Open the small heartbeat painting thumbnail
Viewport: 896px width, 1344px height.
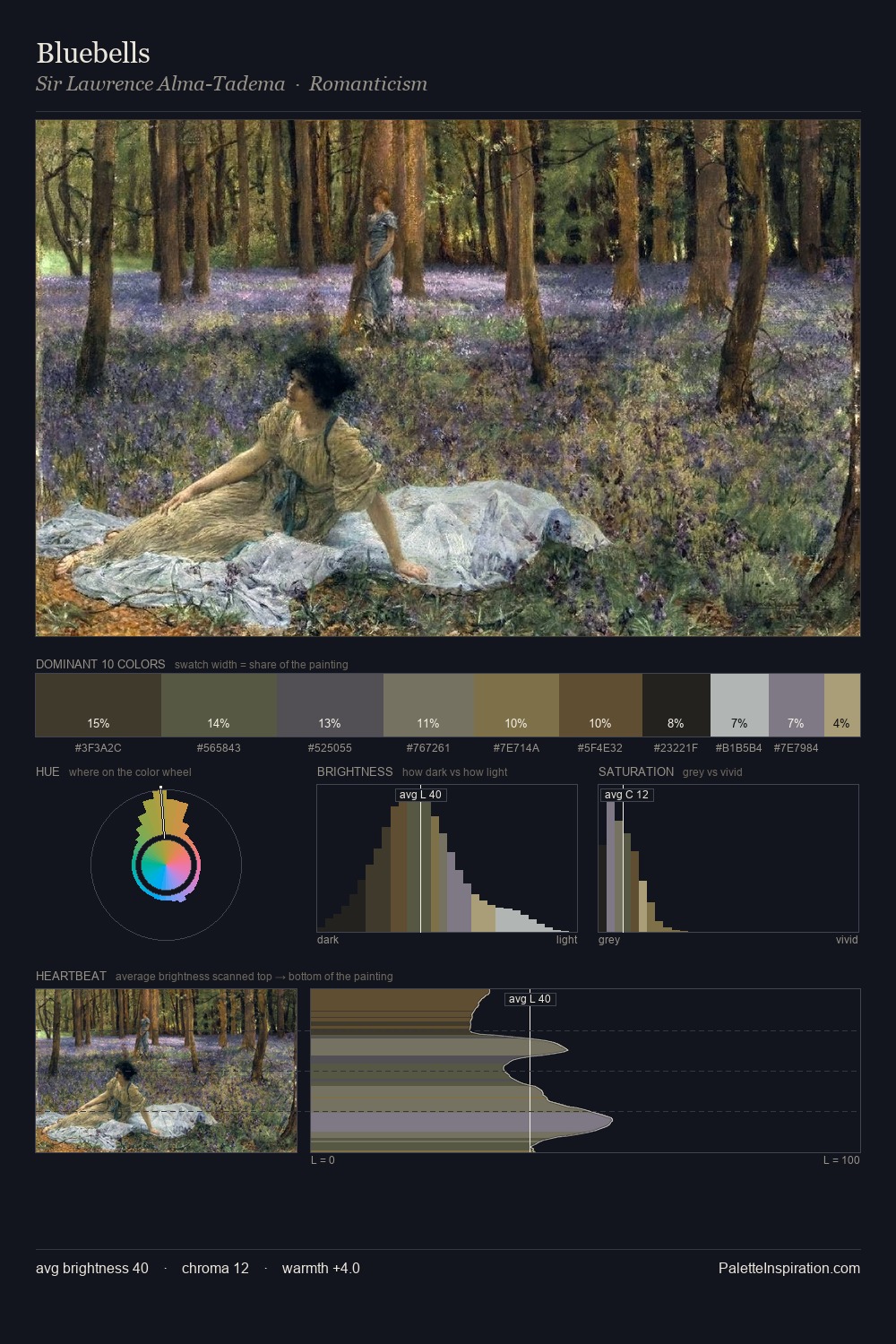pos(166,1071)
